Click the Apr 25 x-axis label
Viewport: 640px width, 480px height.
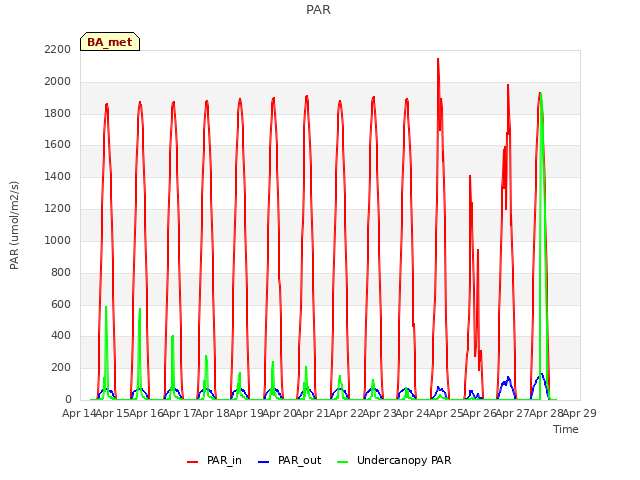[446, 413]
